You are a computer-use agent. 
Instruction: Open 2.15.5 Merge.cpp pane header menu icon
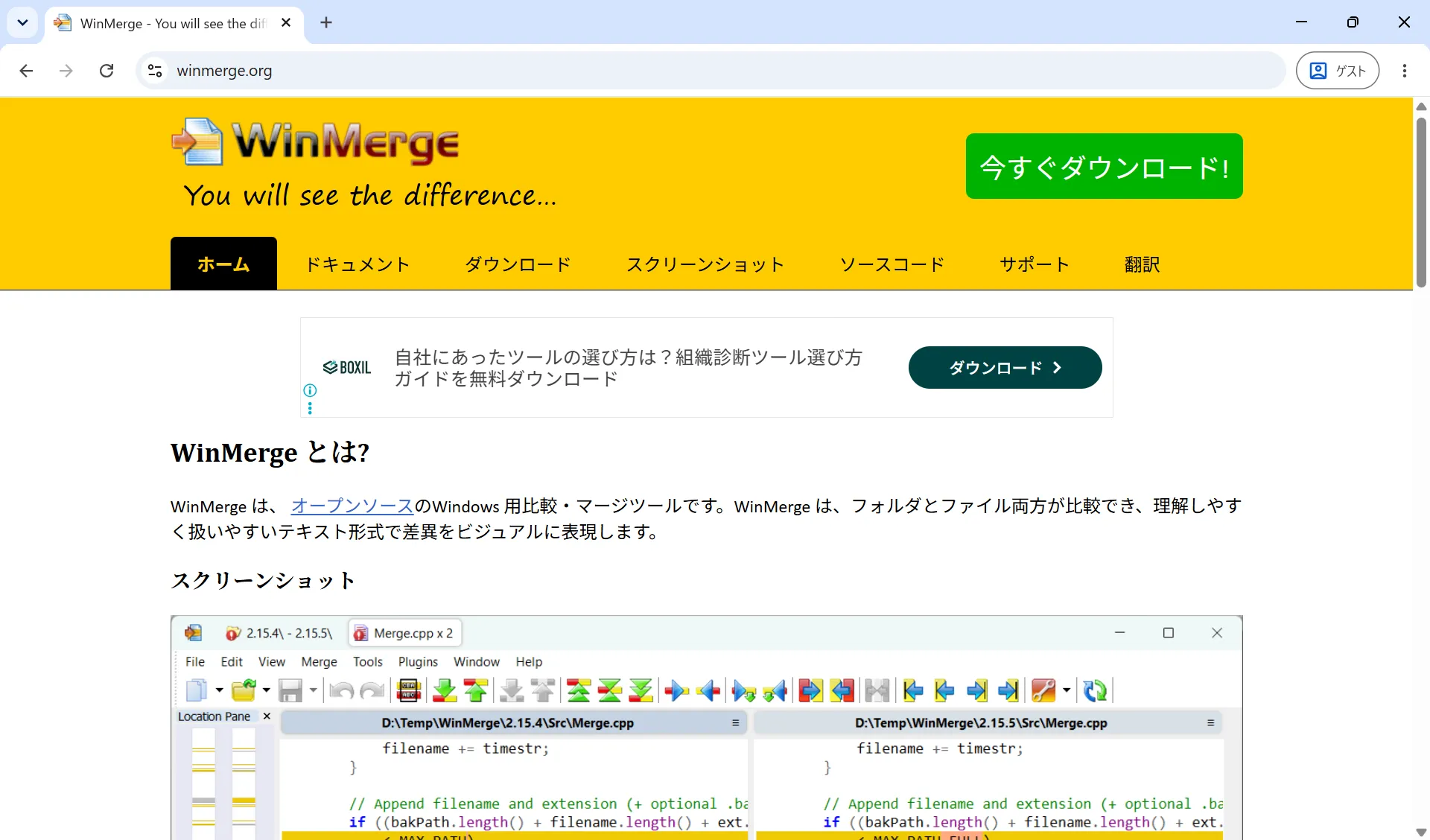tap(1210, 723)
